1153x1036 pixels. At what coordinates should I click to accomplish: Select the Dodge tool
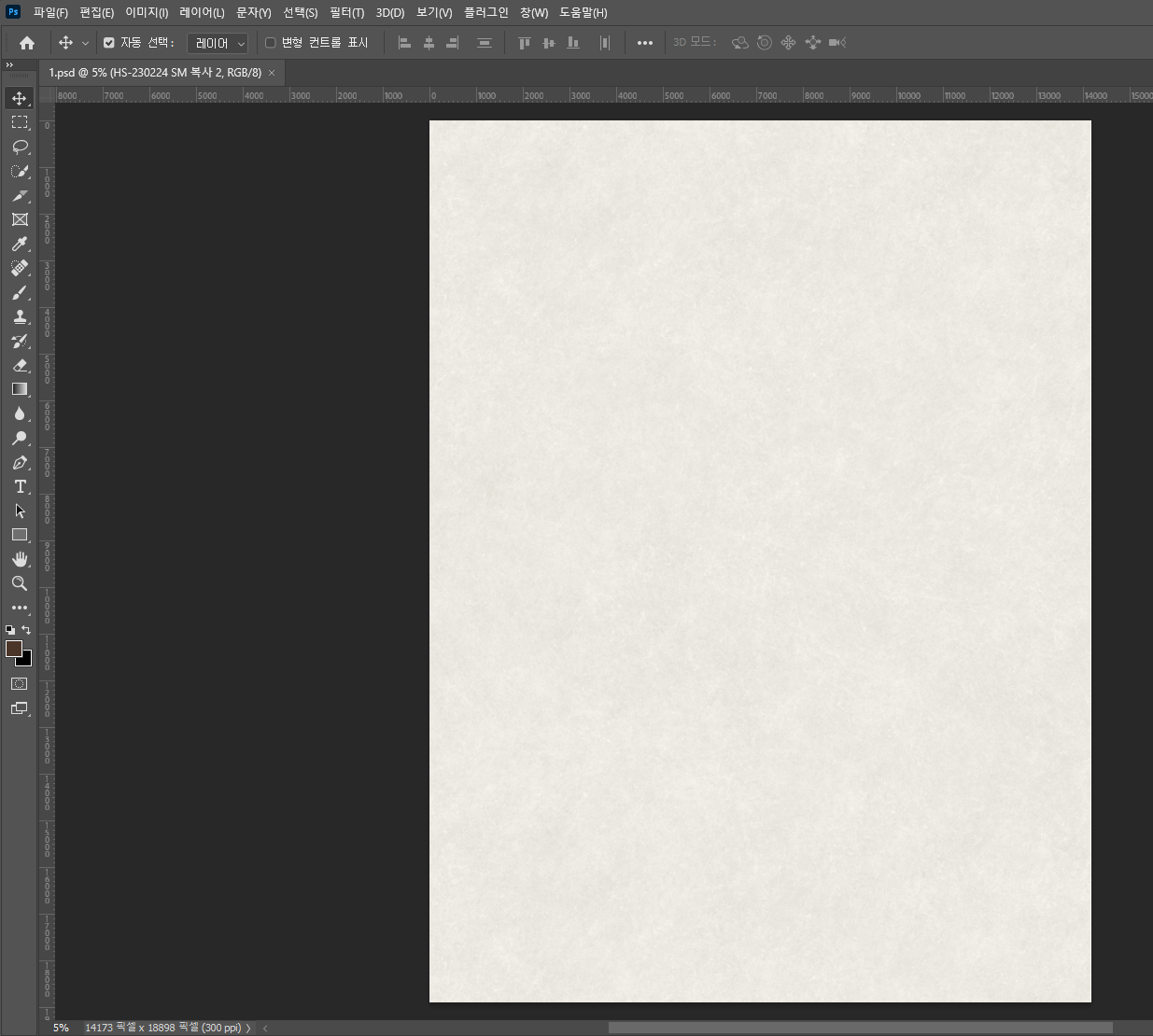pos(20,438)
